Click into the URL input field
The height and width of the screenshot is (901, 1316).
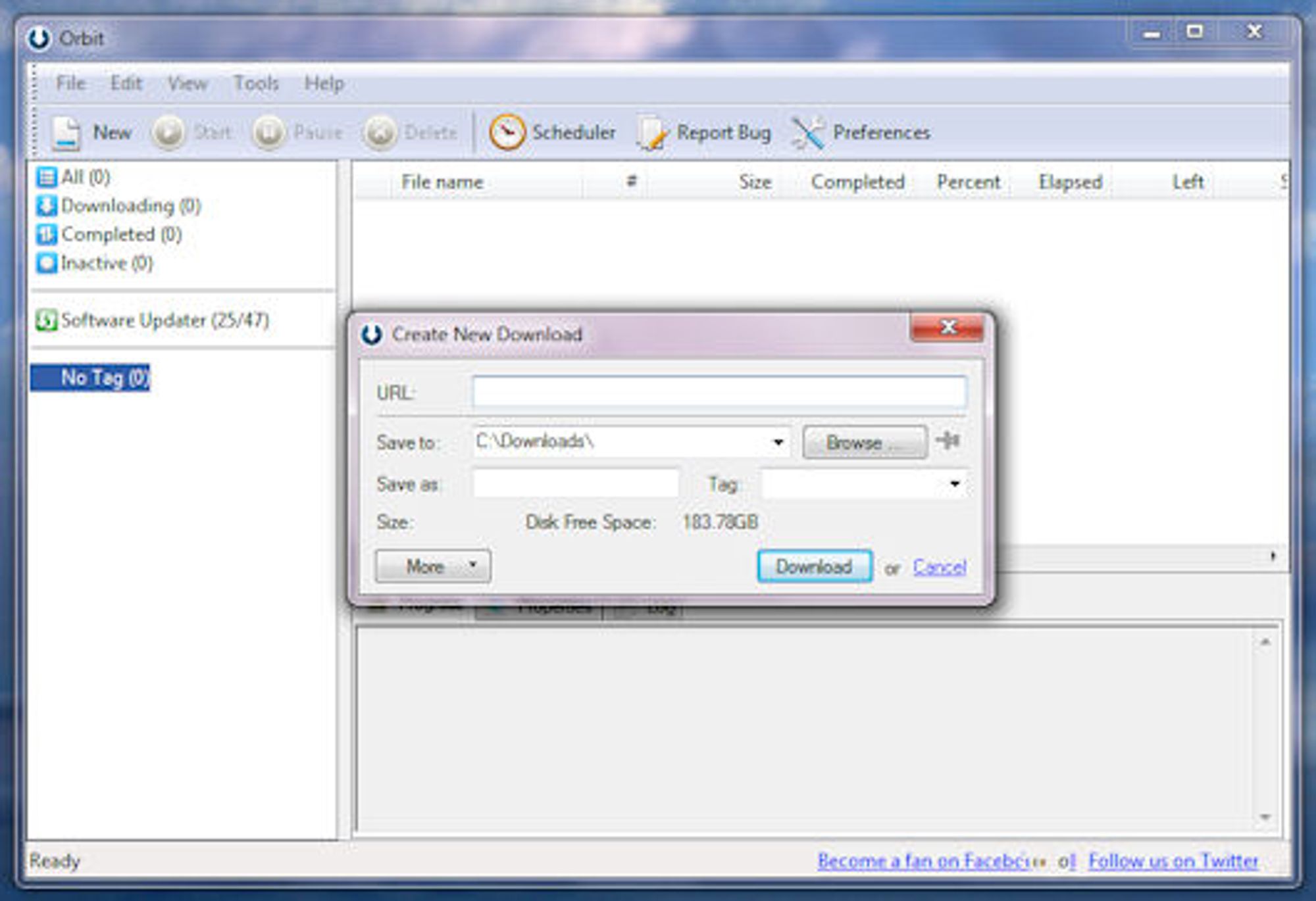[720, 393]
